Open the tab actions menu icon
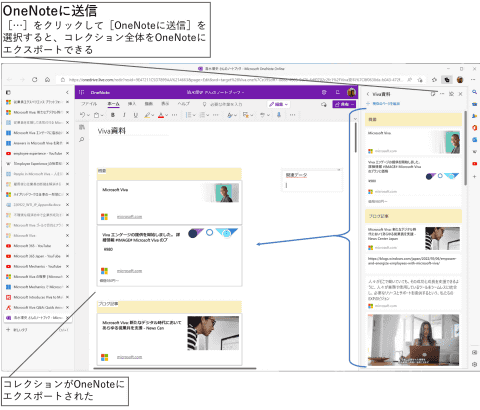 pyautogui.click(x=8, y=92)
